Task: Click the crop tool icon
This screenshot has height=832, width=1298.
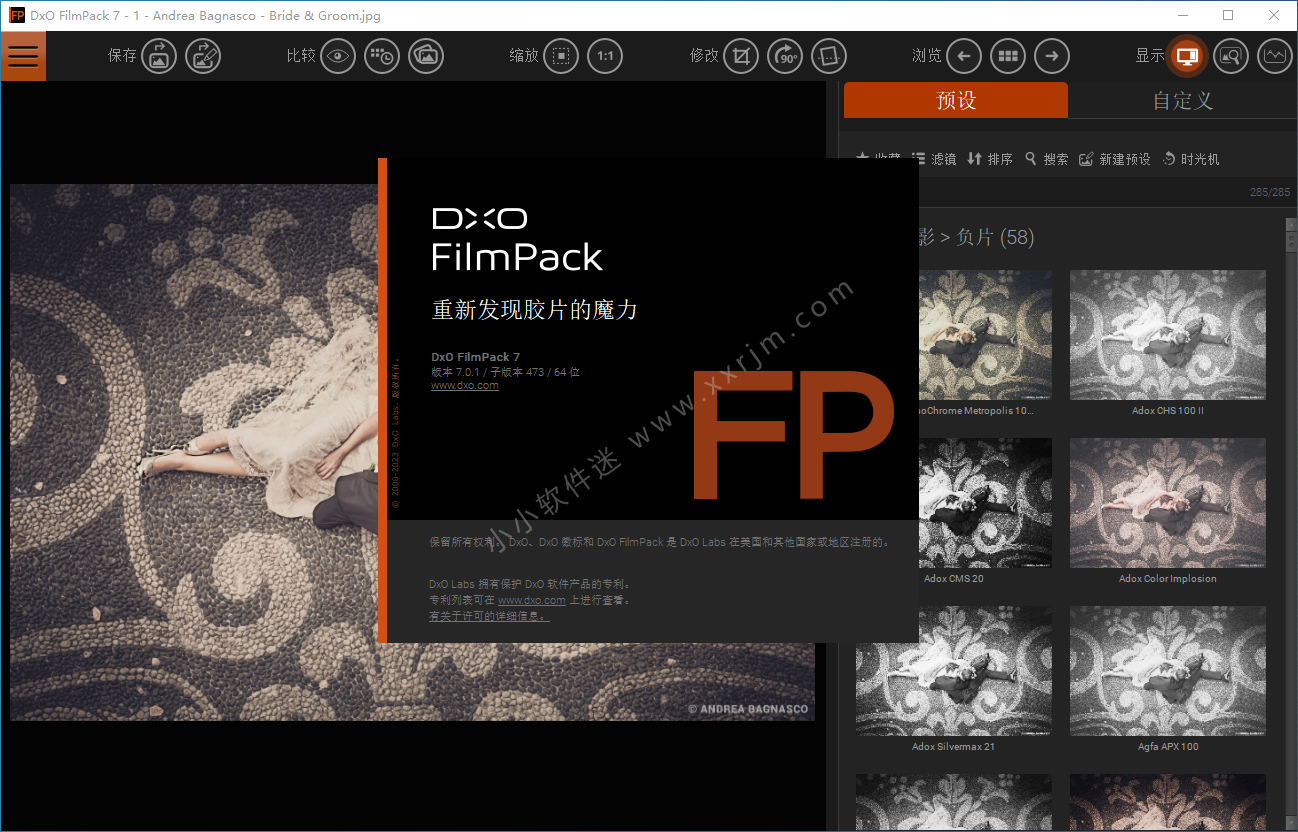Action: [x=741, y=56]
